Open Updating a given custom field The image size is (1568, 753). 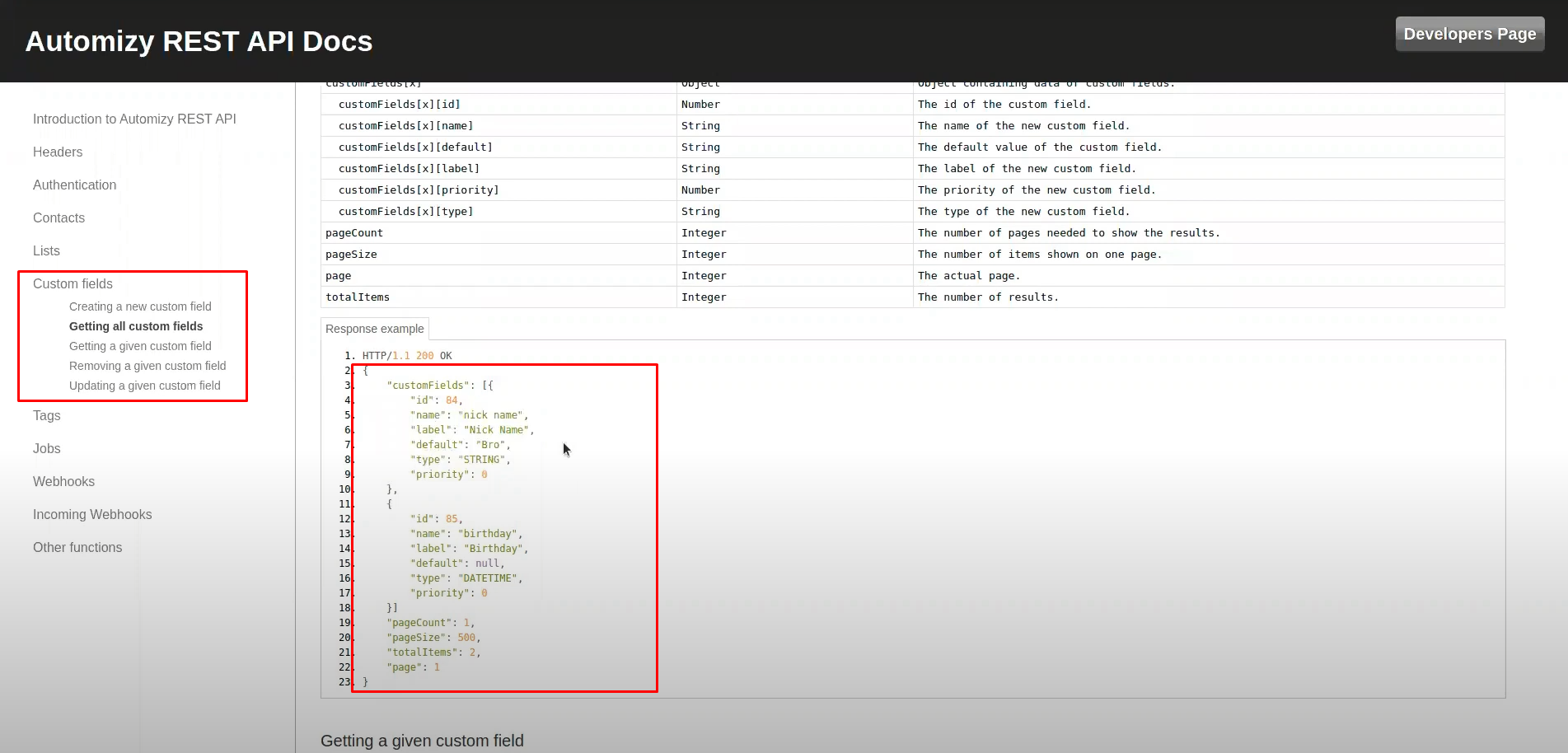(x=145, y=386)
